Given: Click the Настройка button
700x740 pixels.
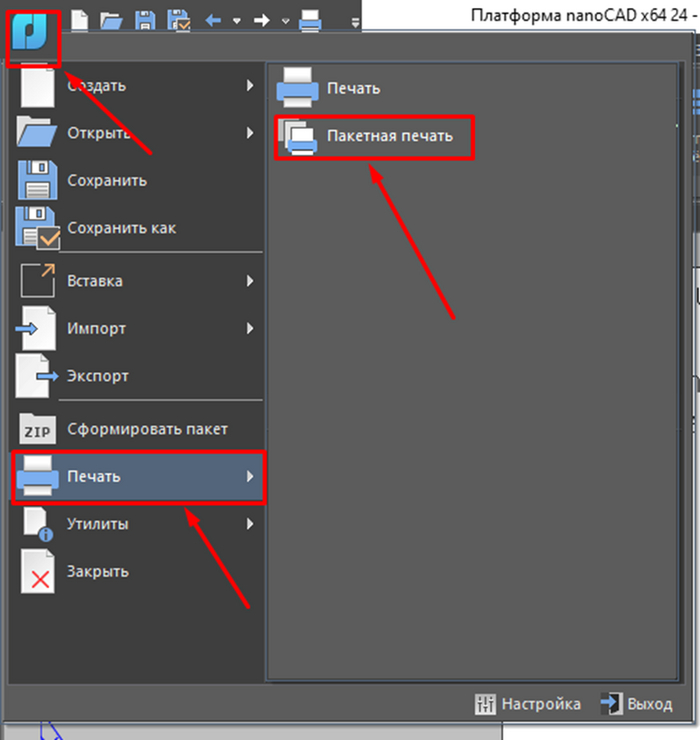Looking at the screenshot, I should pyautogui.click(x=528, y=704).
